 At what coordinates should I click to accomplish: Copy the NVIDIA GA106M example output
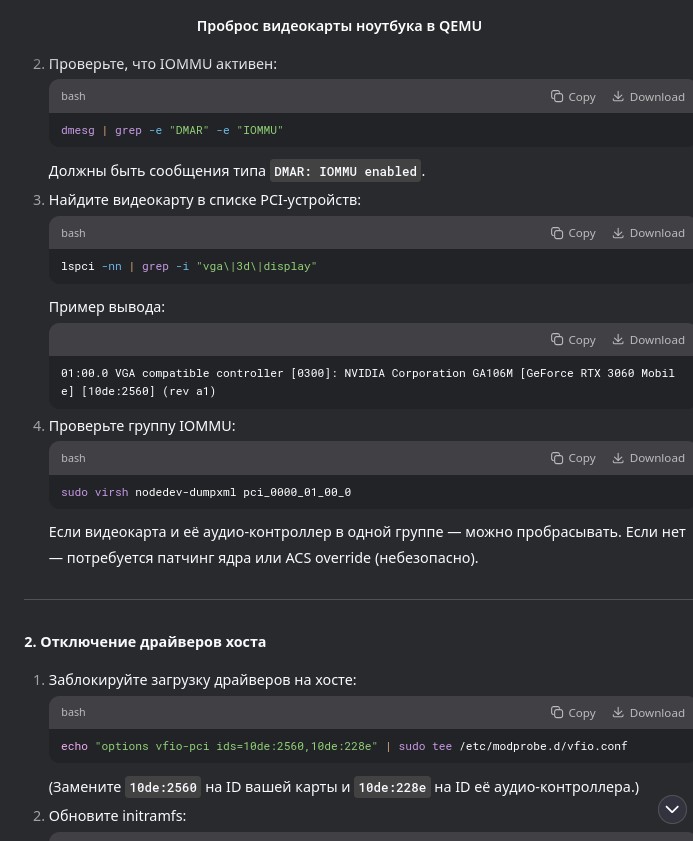(x=573, y=340)
